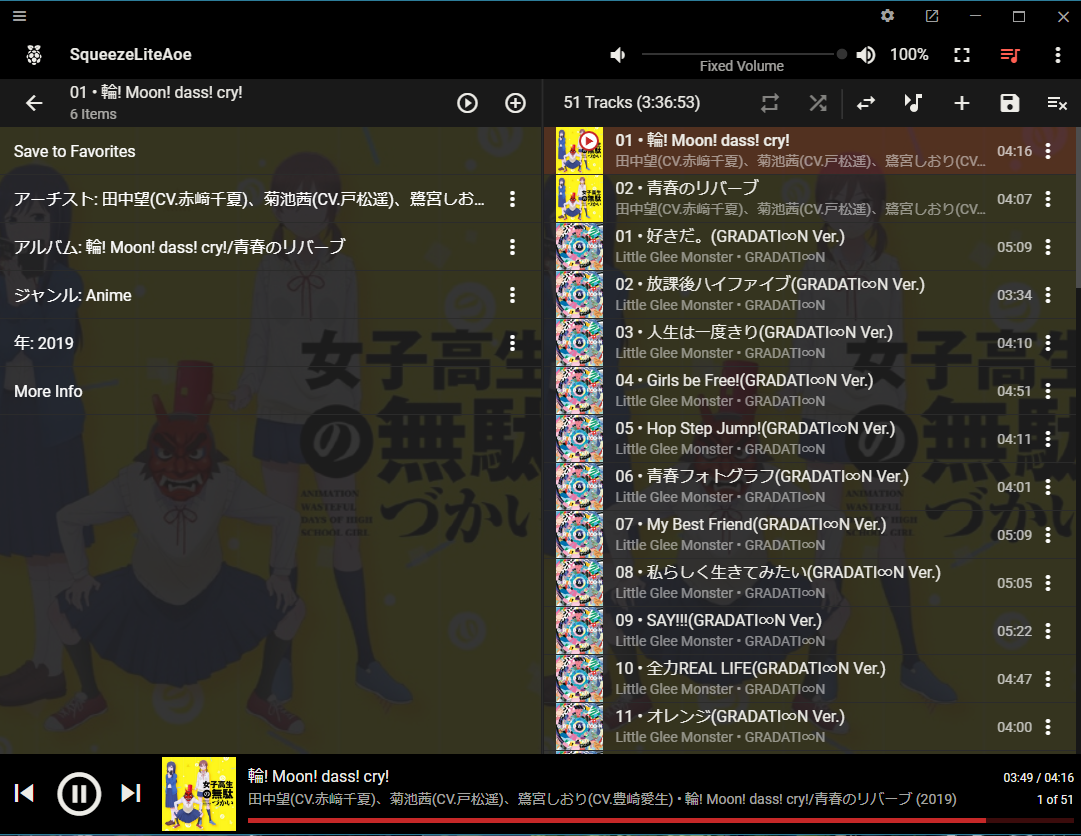This screenshot has width=1081, height=836.
Task: Click the transfer queue arrows icon
Action: coord(866,103)
